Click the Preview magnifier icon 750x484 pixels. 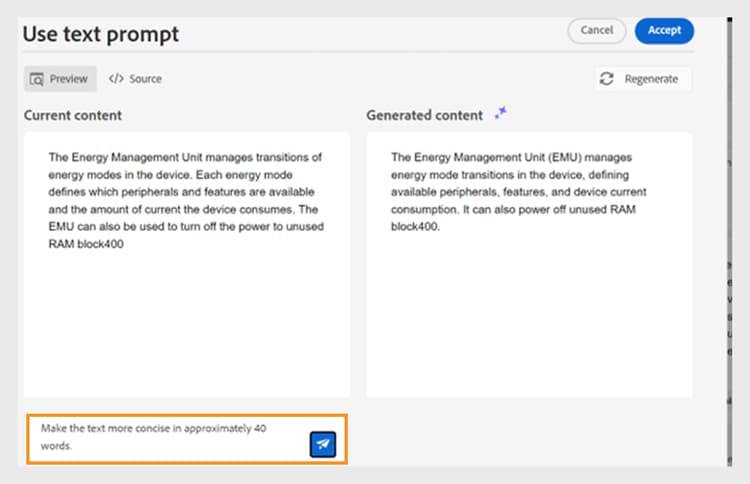click(x=37, y=79)
